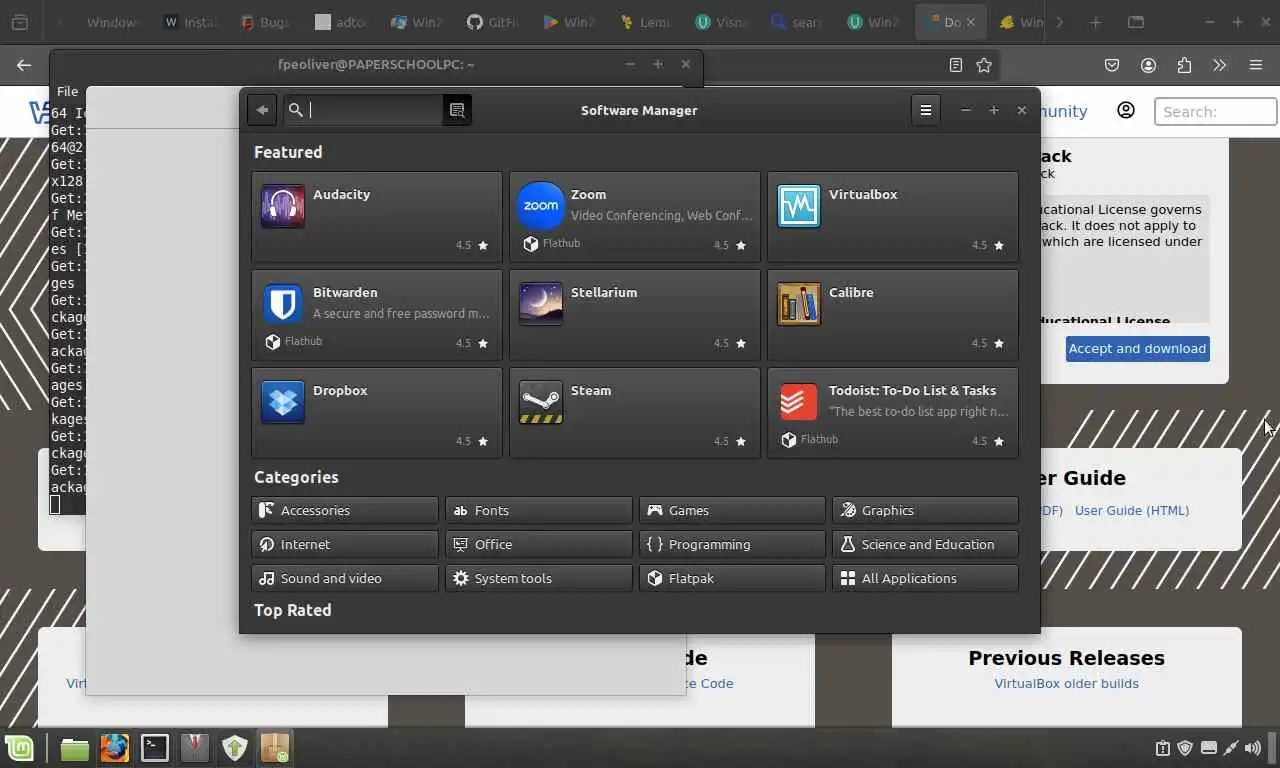Click the search-in-descriptions icon beside search box
The image size is (1280, 768).
[x=457, y=110]
